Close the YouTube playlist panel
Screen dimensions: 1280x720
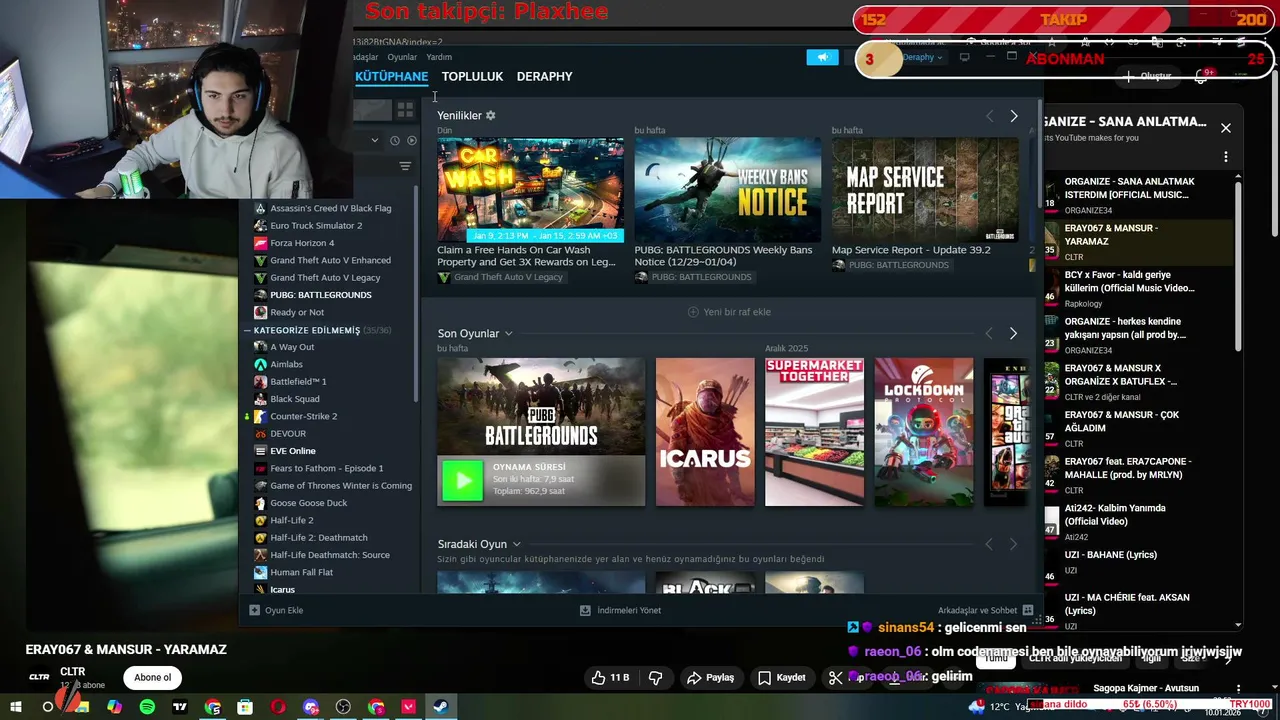(1225, 128)
